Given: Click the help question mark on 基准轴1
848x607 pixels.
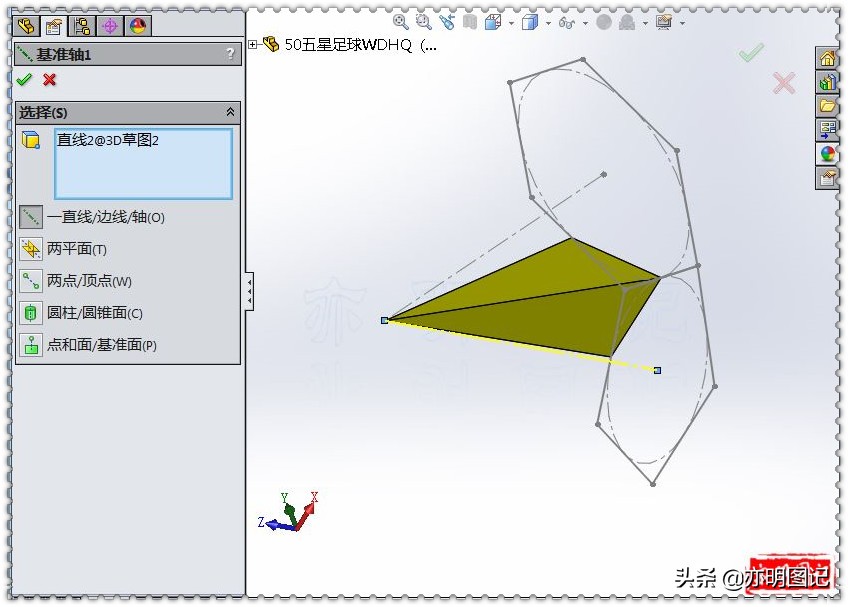Looking at the screenshot, I should click(x=232, y=54).
